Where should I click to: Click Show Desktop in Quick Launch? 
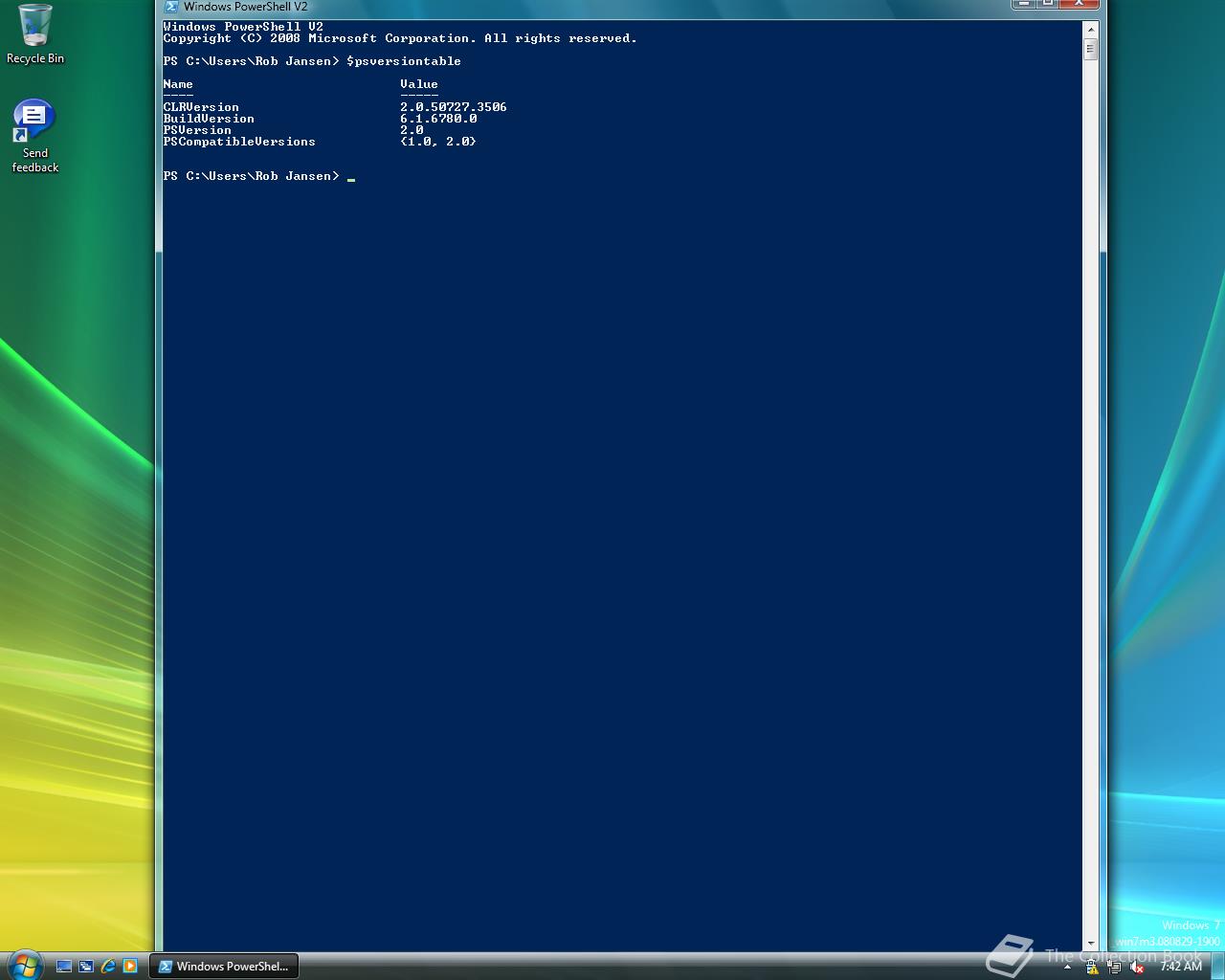pos(64,967)
